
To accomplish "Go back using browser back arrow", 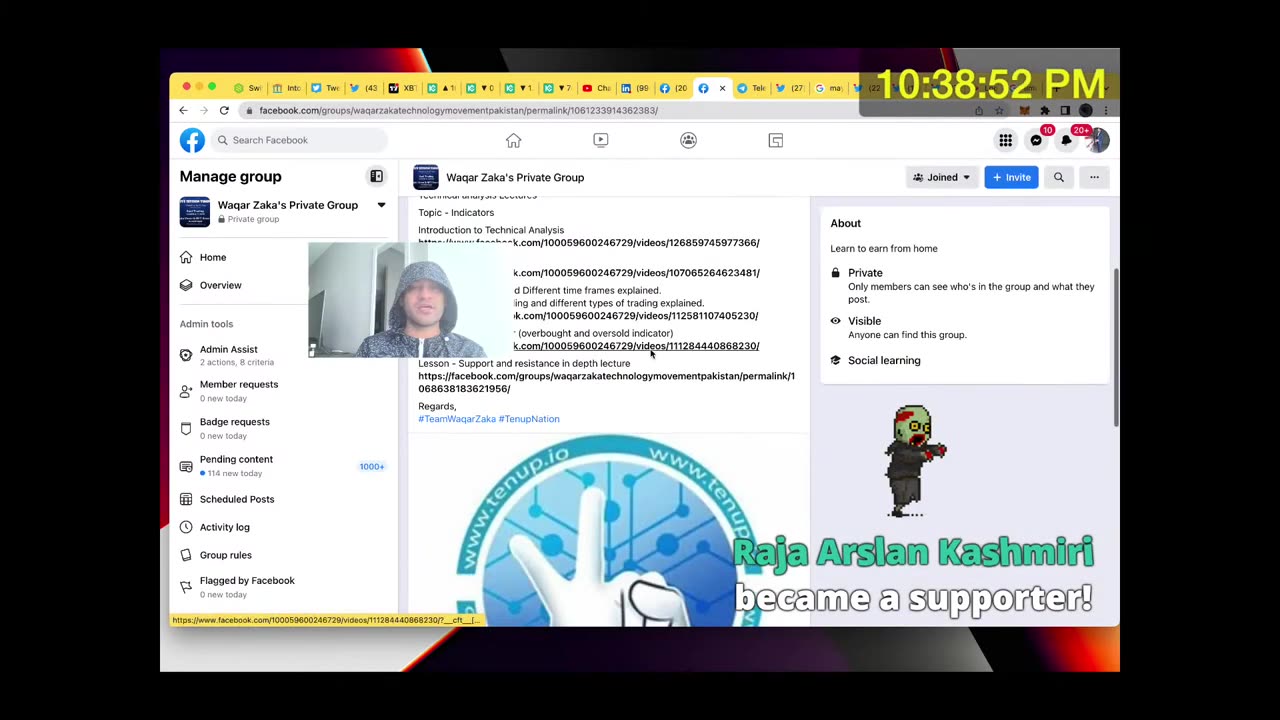I will [x=183, y=110].
